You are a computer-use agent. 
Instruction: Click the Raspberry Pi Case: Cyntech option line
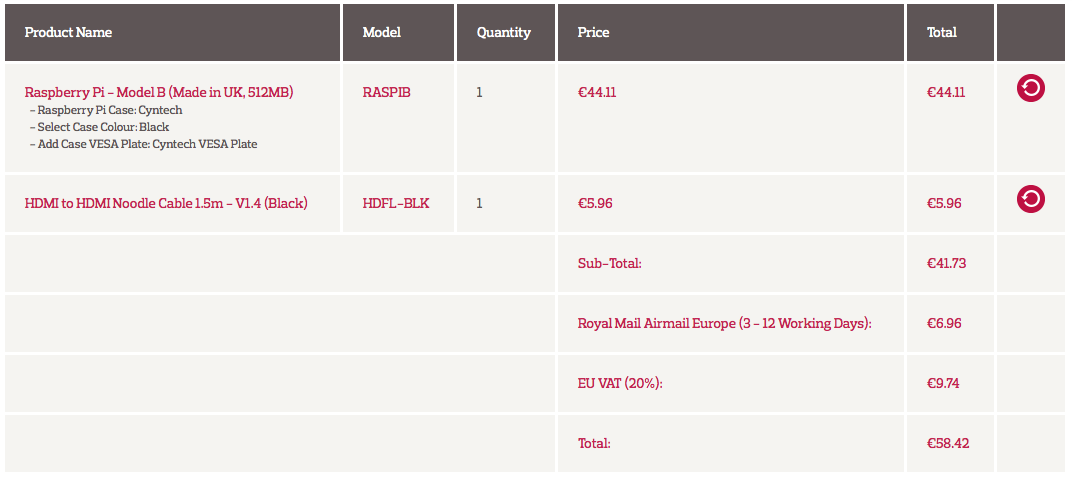107,110
